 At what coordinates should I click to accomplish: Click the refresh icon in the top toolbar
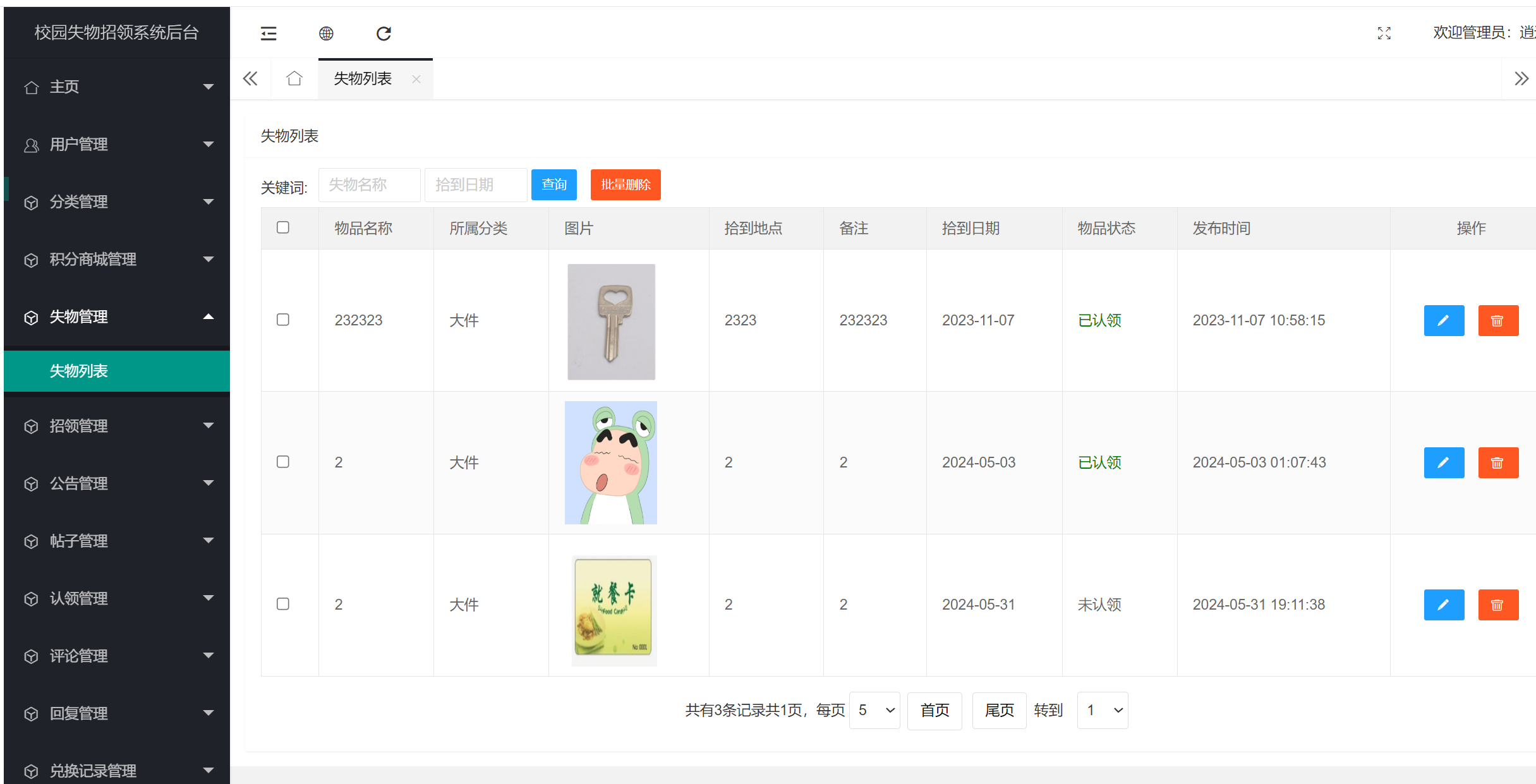pyautogui.click(x=384, y=33)
